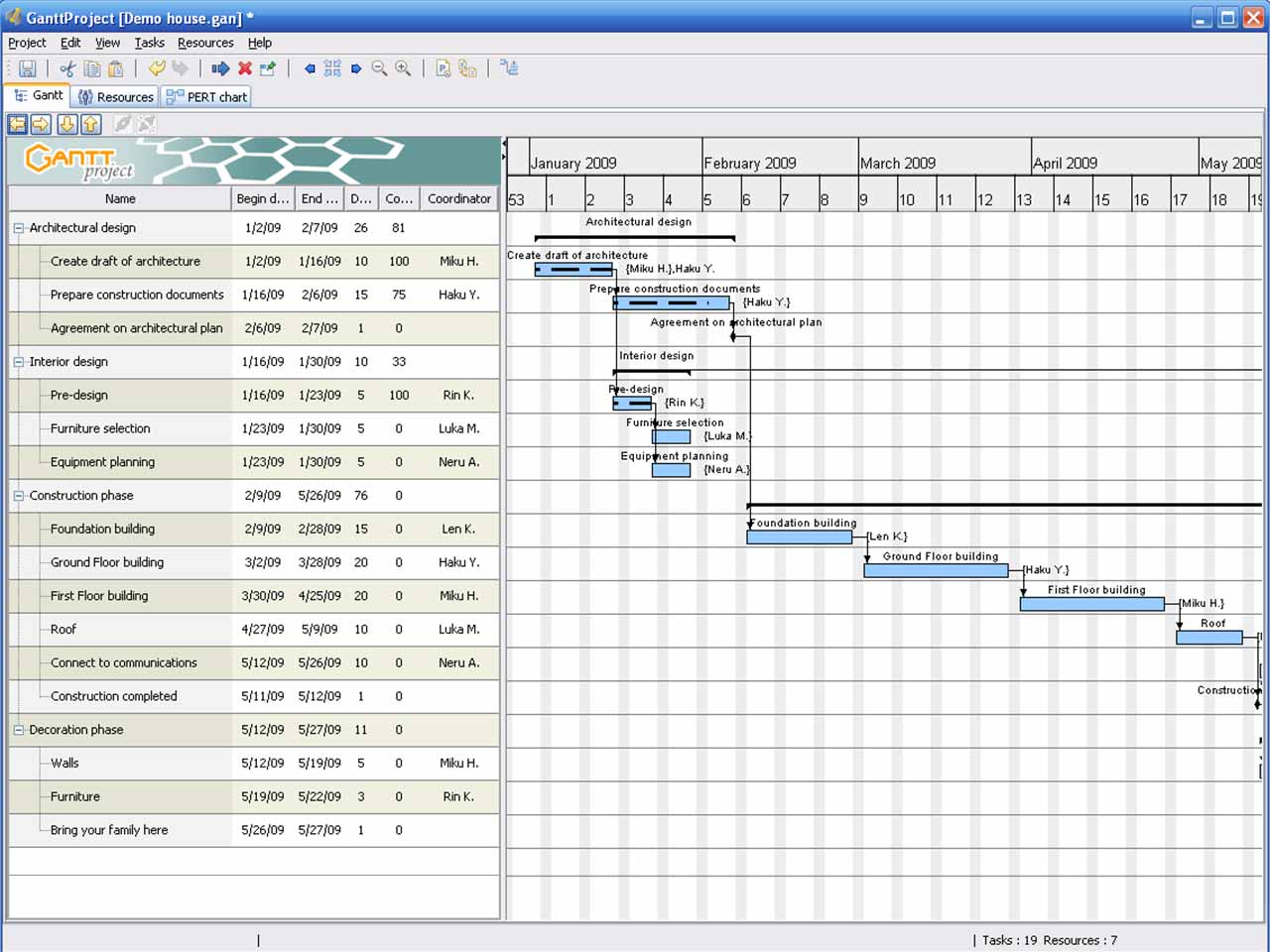This screenshot has height=952, width=1270.
Task: Click the Center on selected tasks icon
Action: pyautogui.click(x=332, y=68)
